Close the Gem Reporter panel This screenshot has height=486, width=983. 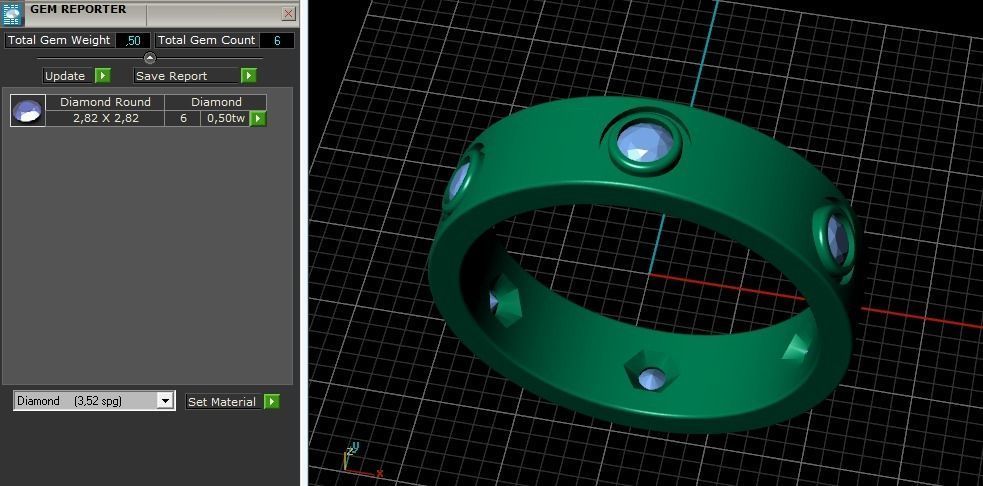(288, 13)
